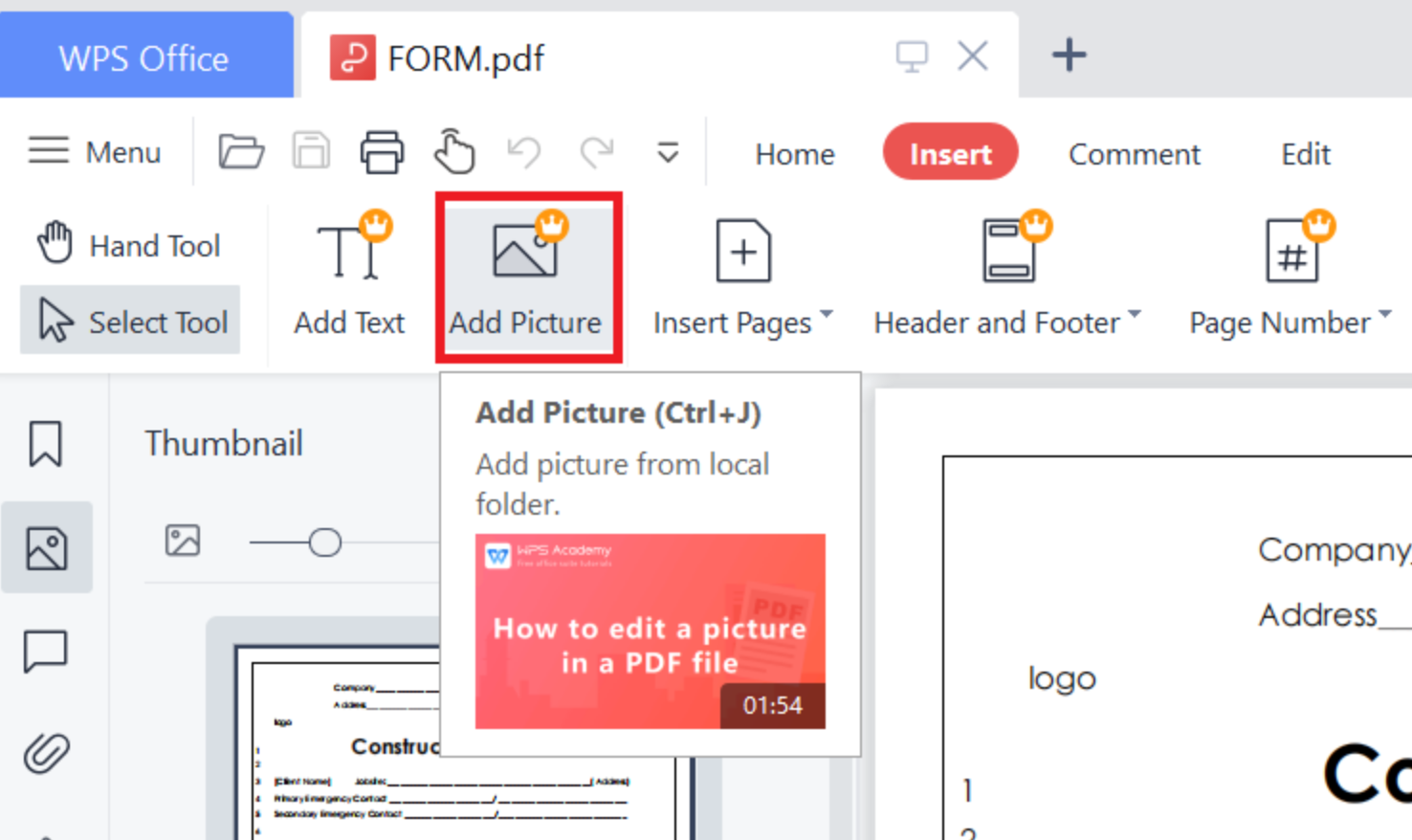Image resolution: width=1412 pixels, height=840 pixels.
Task: Play the 'How to edit a picture' video
Action: [651, 631]
